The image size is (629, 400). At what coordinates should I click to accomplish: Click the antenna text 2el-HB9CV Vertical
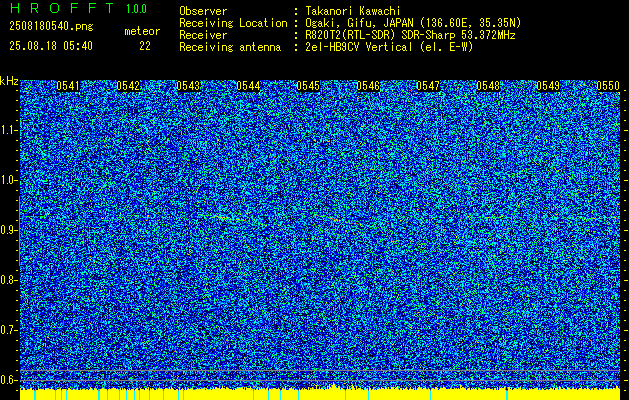point(358,47)
